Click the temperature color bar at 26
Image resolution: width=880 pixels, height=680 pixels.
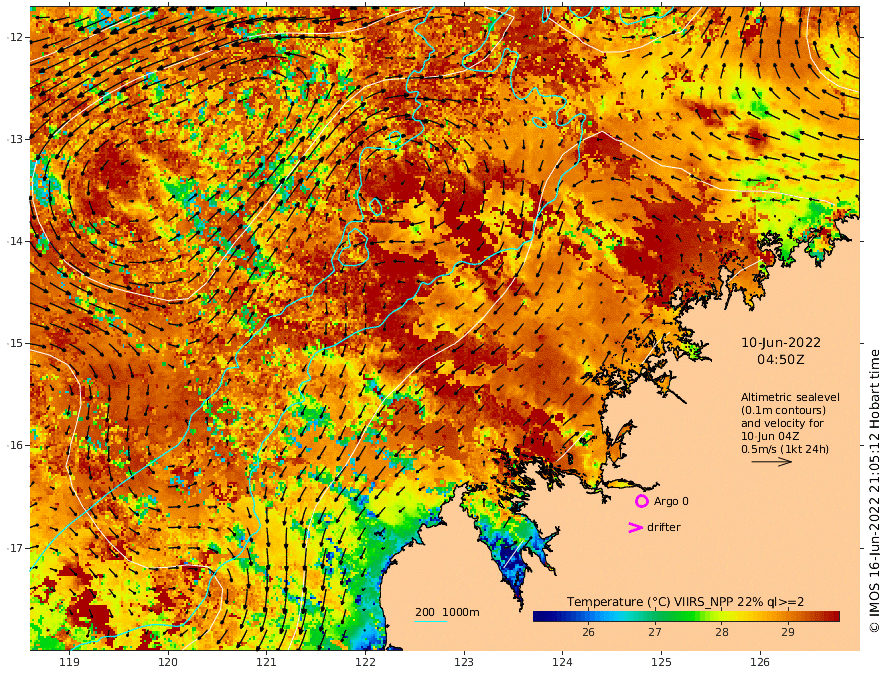(588, 617)
